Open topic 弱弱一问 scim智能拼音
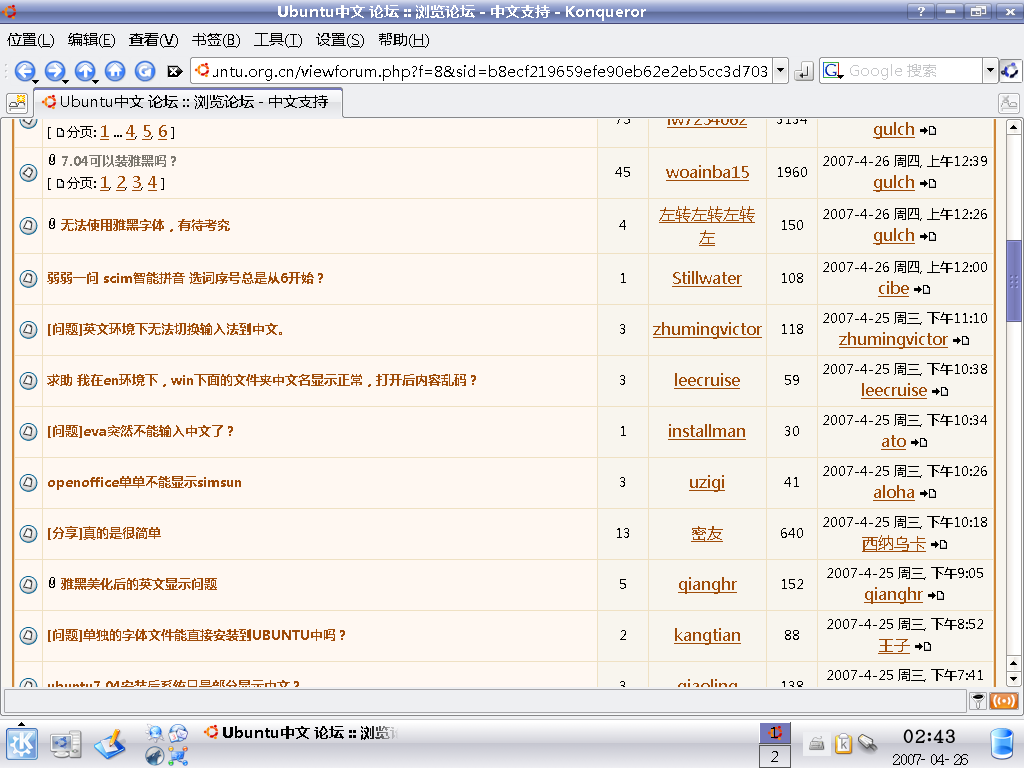The image size is (1024, 768). click(x=185, y=278)
